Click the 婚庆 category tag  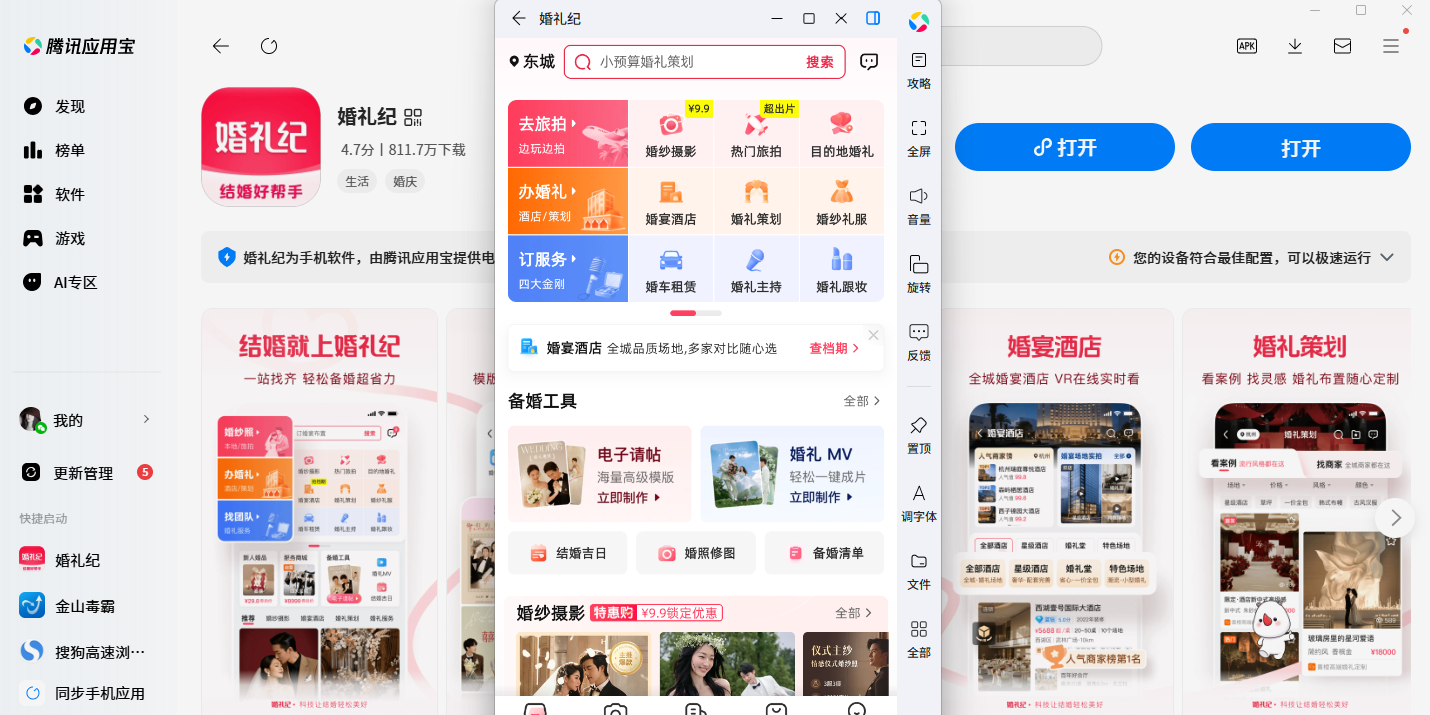pos(405,181)
